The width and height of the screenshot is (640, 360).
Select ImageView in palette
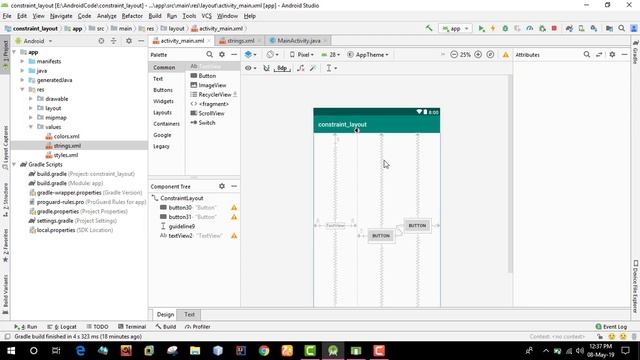click(208, 85)
